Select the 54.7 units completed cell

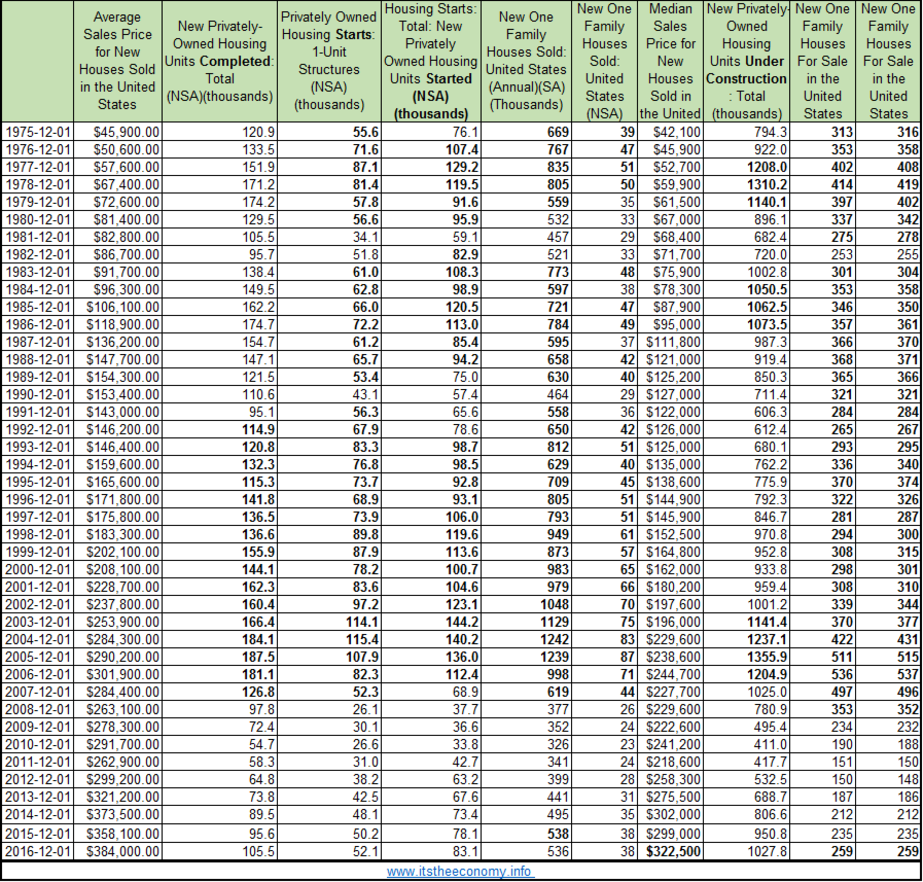point(220,744)
